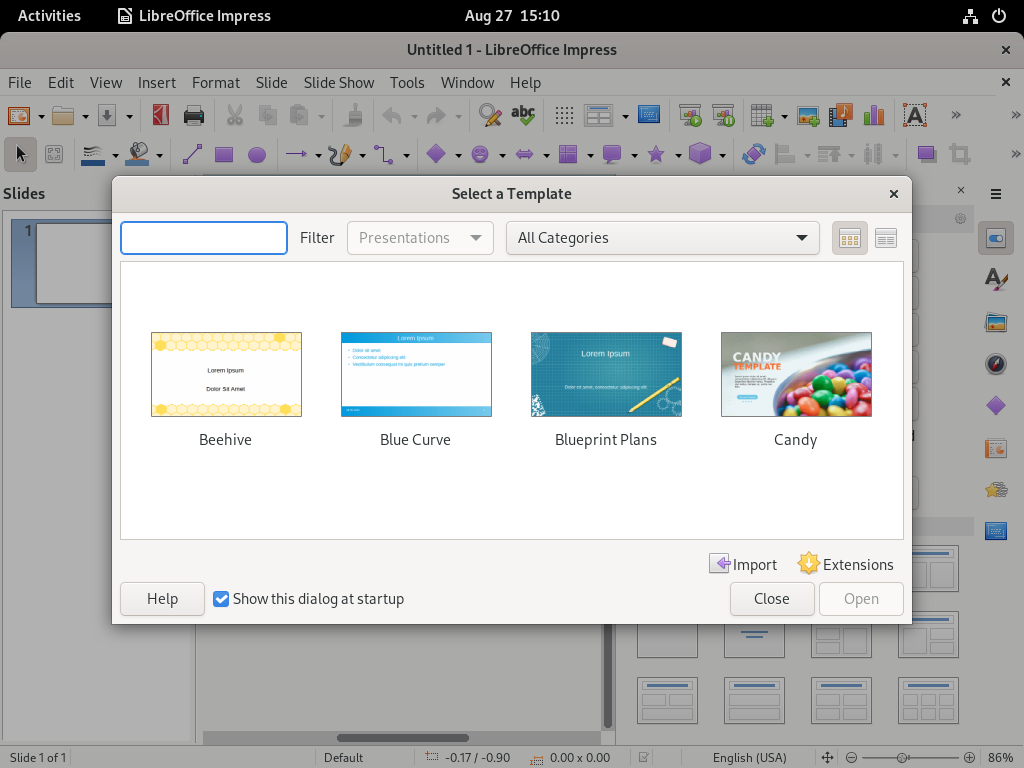Select the Ellipse shape tool

(257, 155)
